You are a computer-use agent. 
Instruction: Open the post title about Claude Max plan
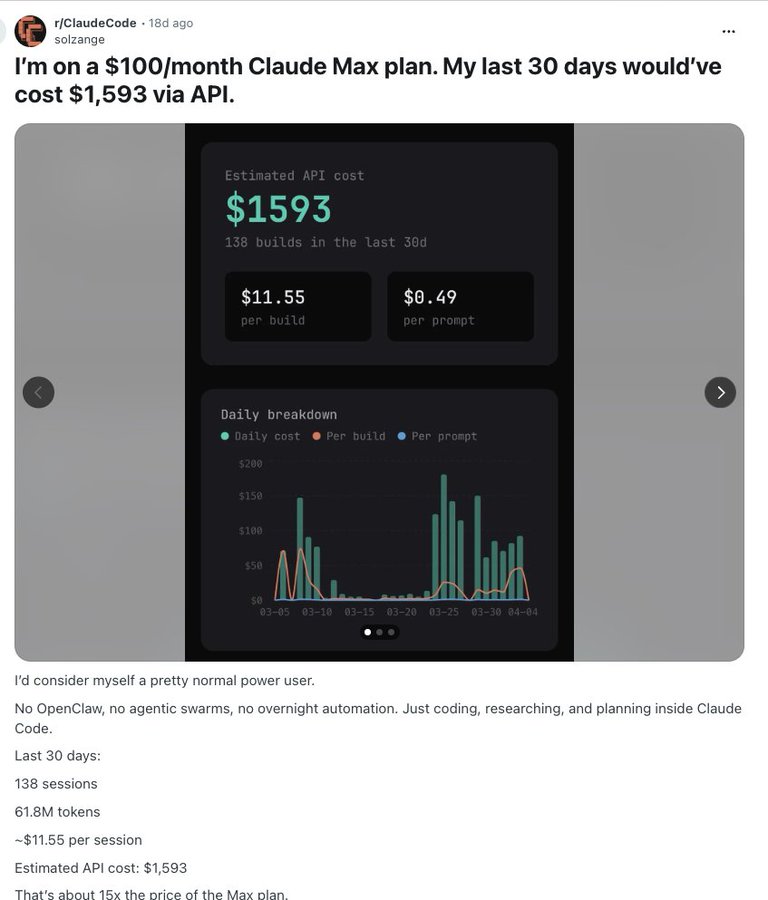[368, 80]
